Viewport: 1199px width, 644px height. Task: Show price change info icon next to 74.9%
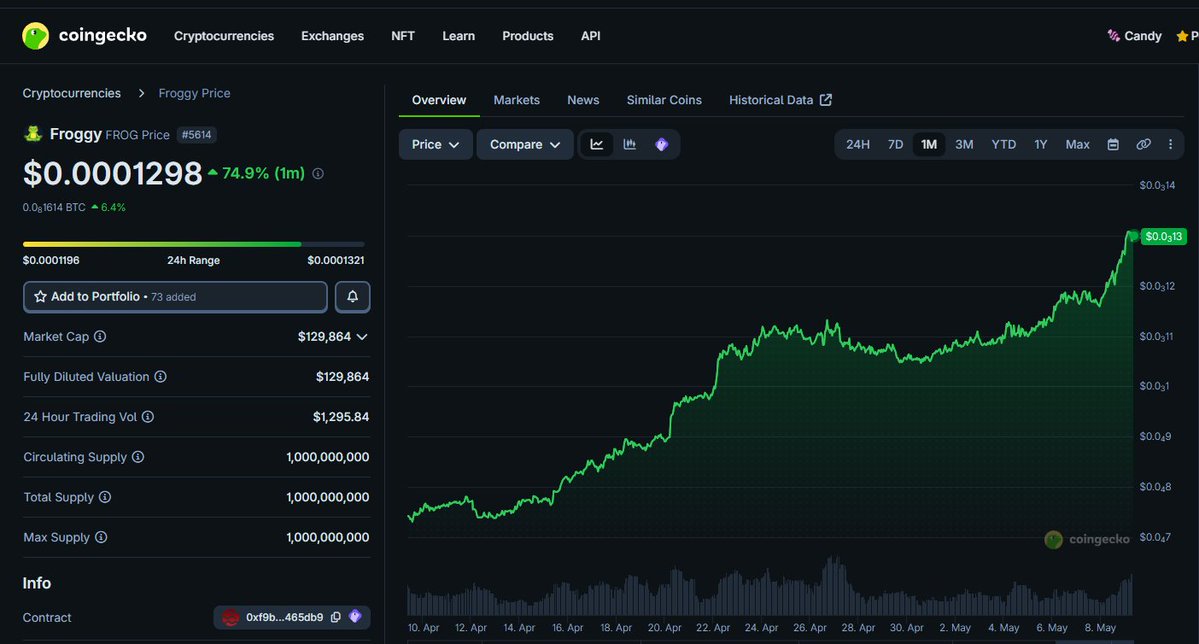coord(318,174)
